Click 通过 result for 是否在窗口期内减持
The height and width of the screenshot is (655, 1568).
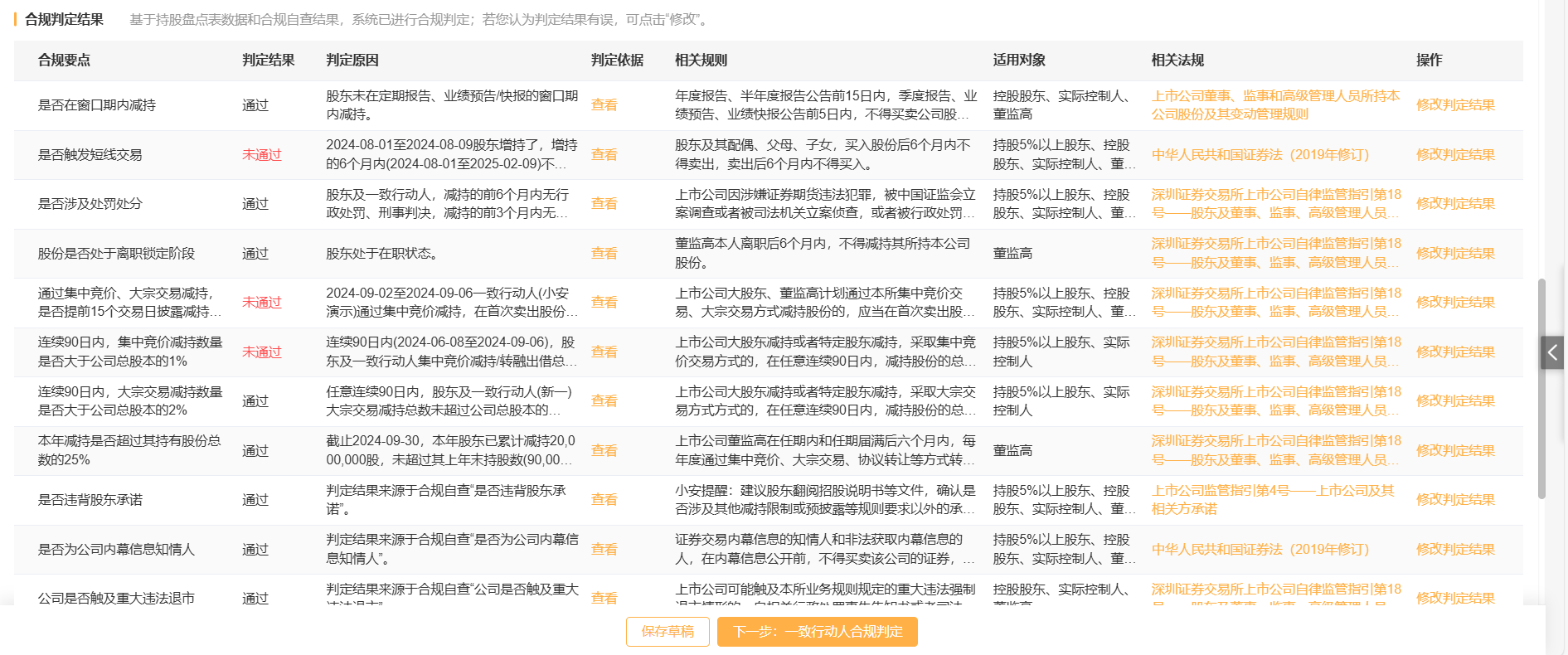pyautogui.click(x=255, y=105)
